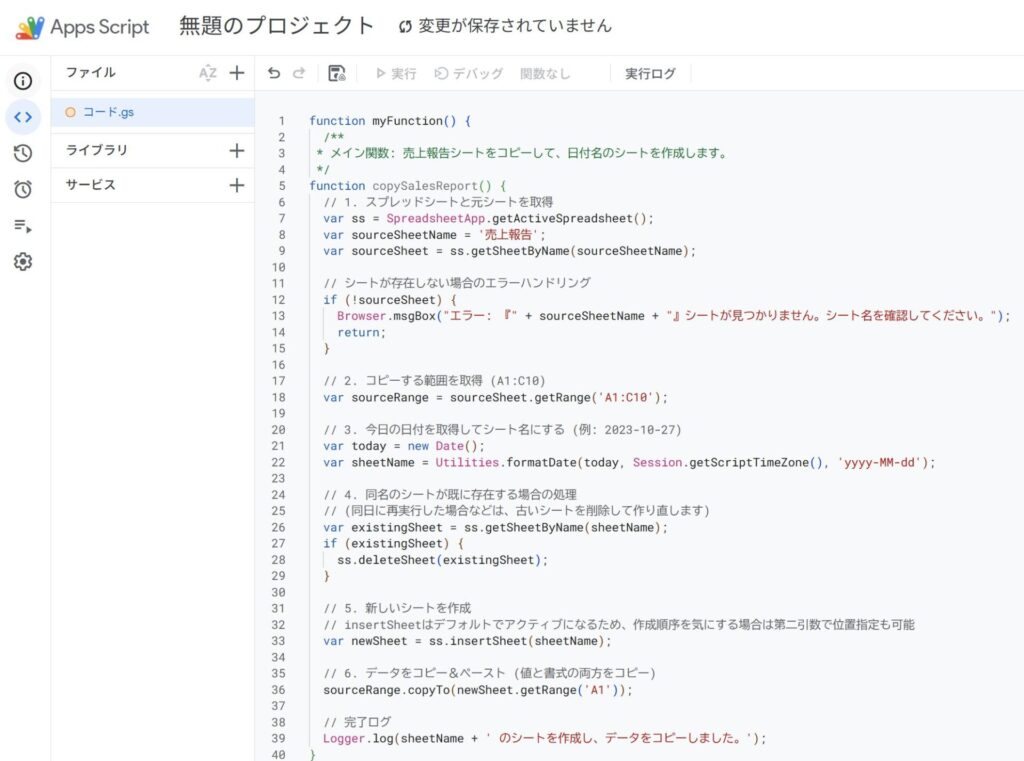Open Executions list icon in sidebar
Image resolution: width=1024 pixels, height=761 pixels.
click(x=23, y=226)
